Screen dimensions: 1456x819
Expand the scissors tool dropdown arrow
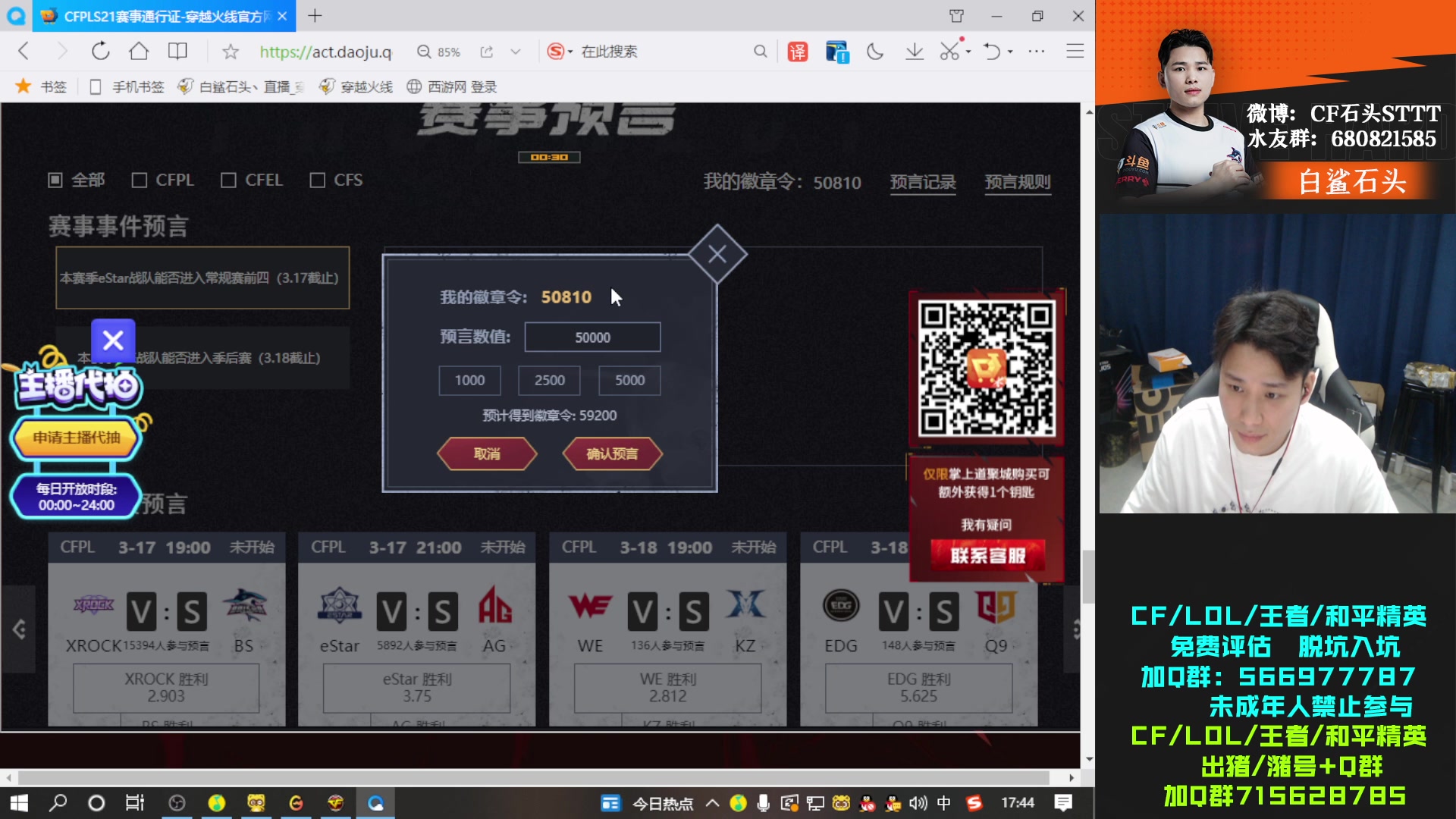(x=968, y=52)
